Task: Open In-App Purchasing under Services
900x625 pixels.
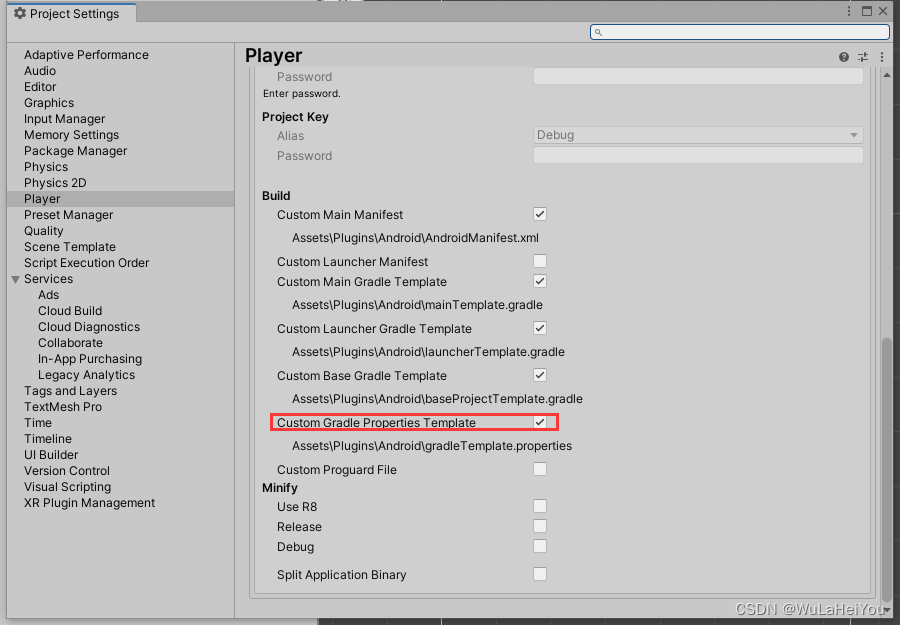Action: 88,358
